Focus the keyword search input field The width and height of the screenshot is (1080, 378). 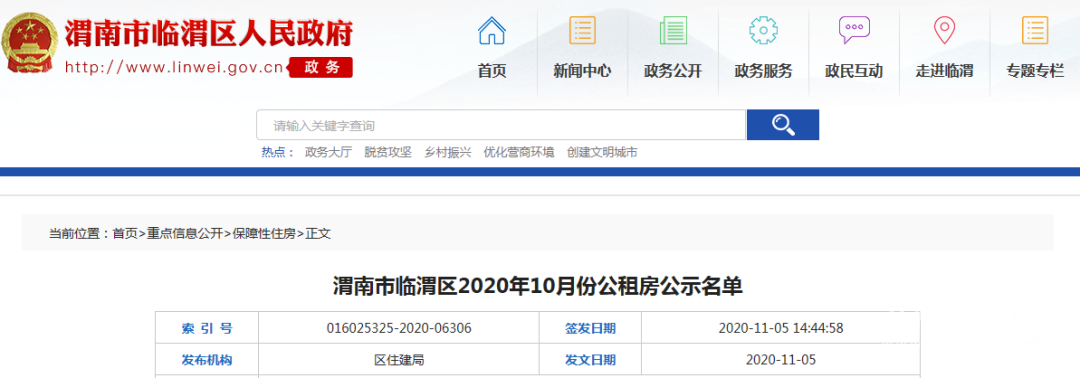501,125
